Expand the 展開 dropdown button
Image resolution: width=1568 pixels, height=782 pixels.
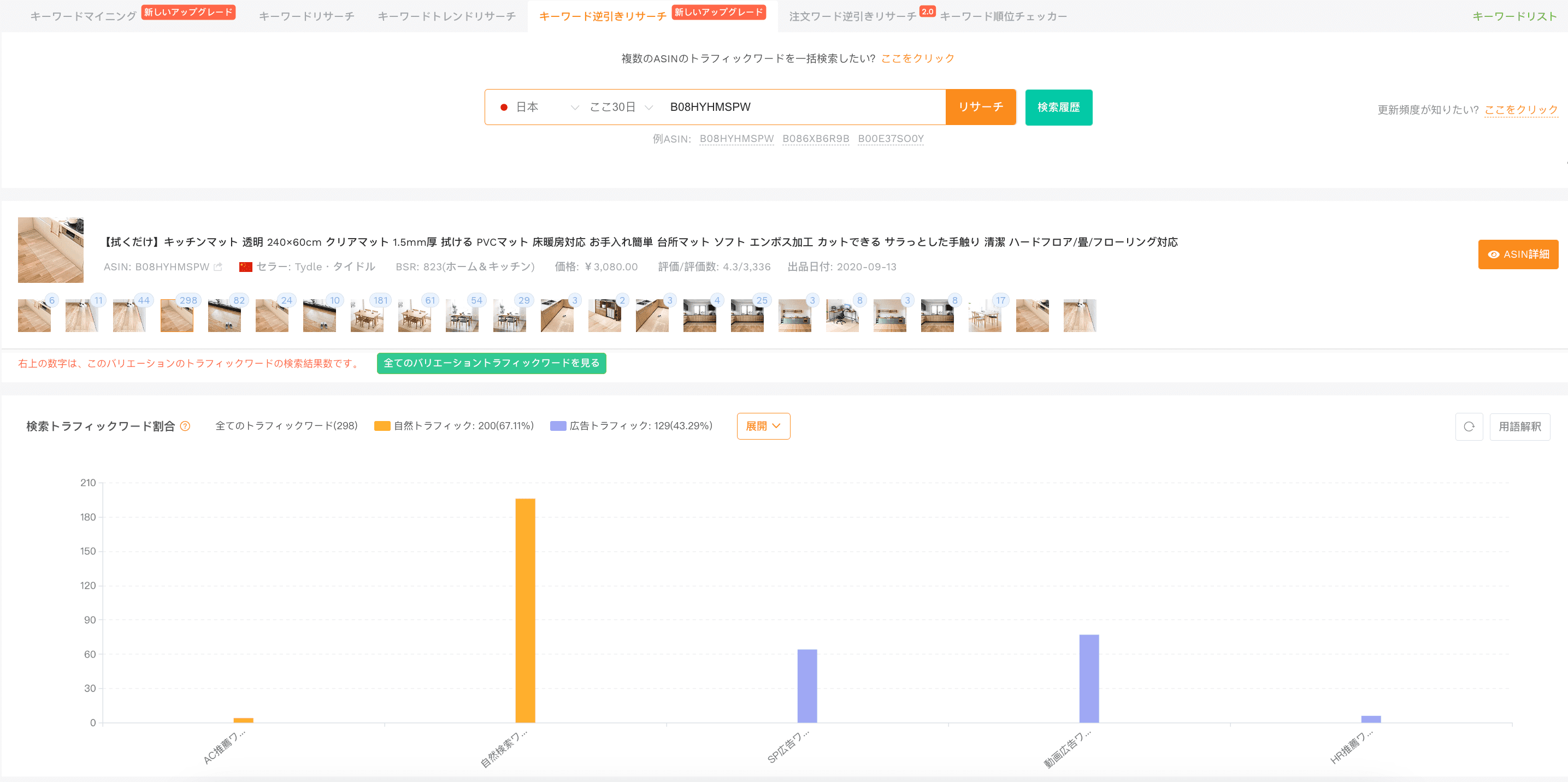point(763,426)
